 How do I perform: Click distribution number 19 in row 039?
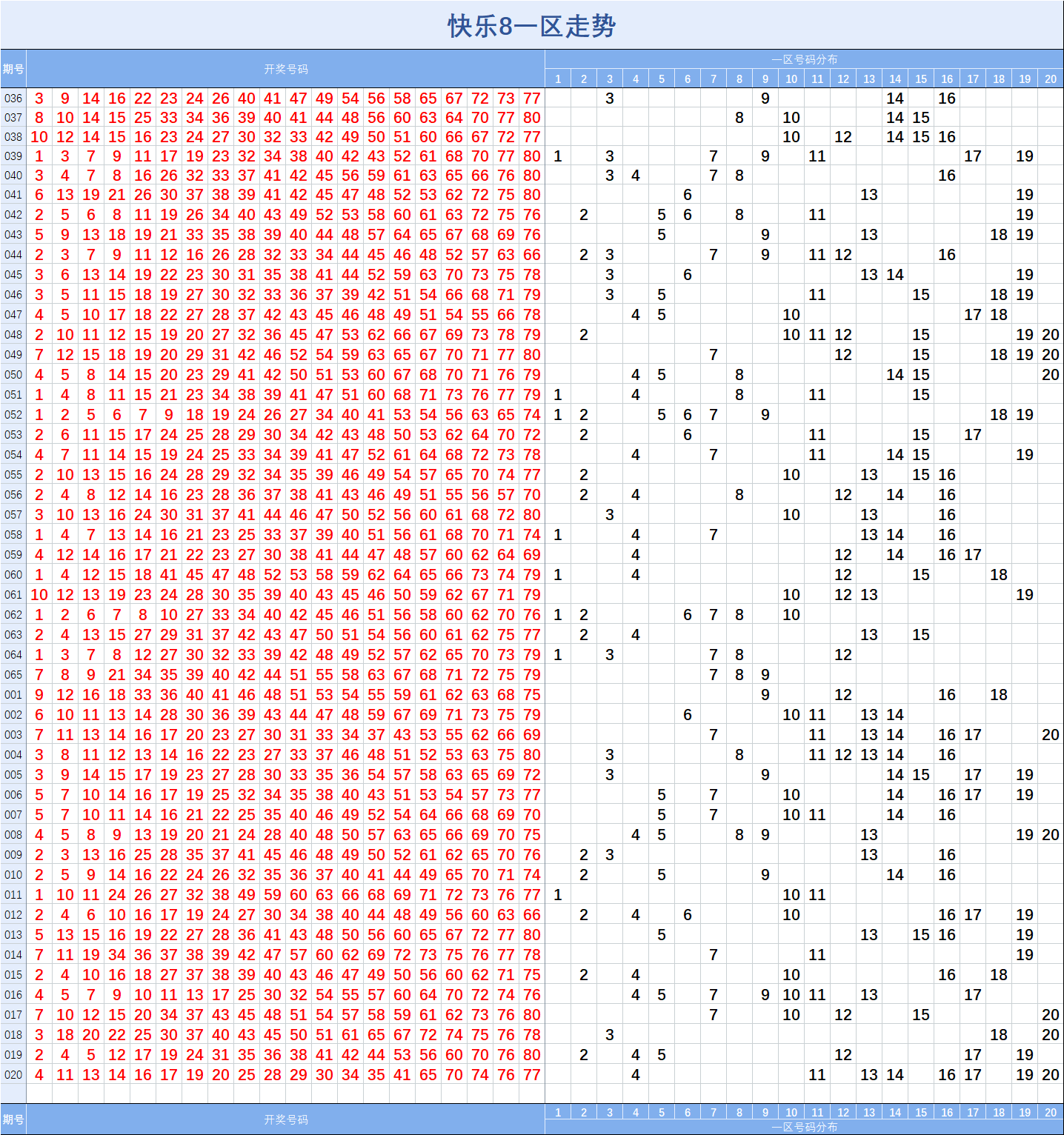(x=1025, y=156)
